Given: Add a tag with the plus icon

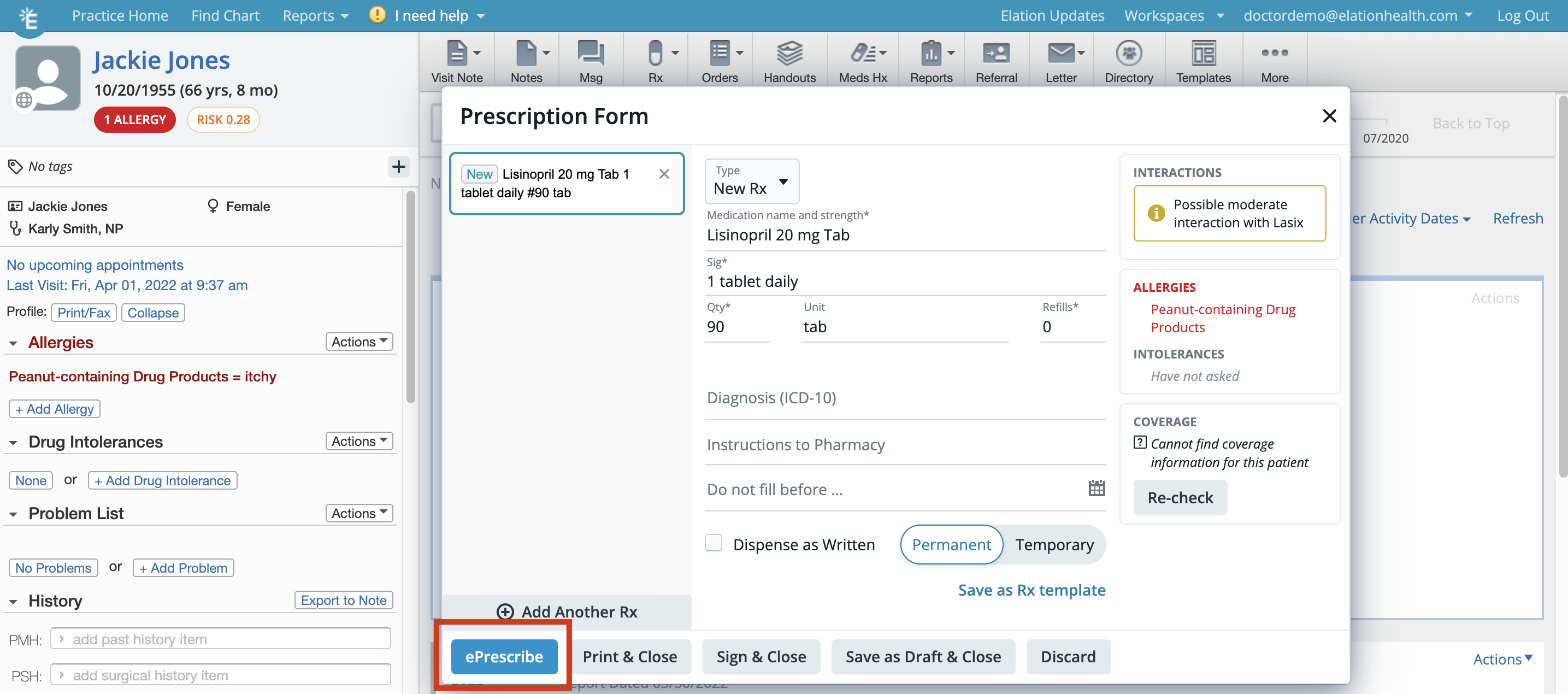Looking at the screenshot, I should [x=399, y=166].
